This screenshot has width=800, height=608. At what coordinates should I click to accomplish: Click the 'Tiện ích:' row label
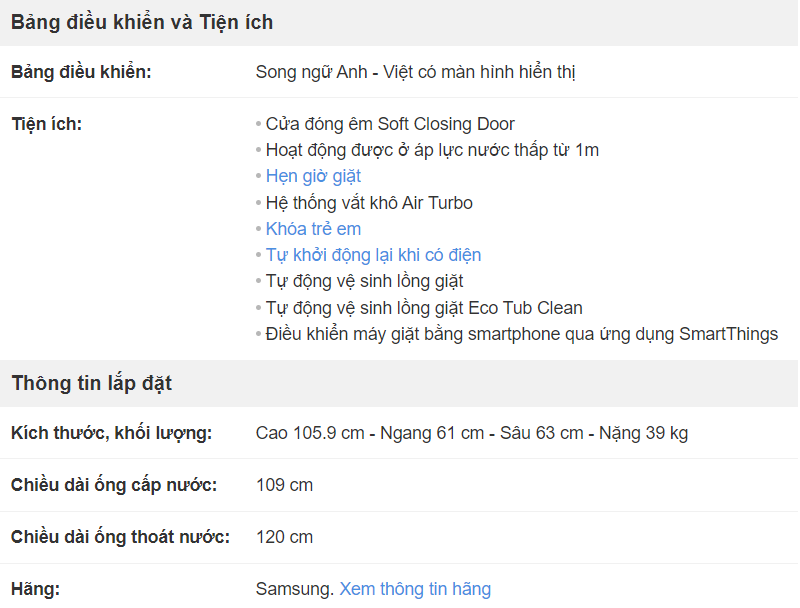(x=46, y=124)
